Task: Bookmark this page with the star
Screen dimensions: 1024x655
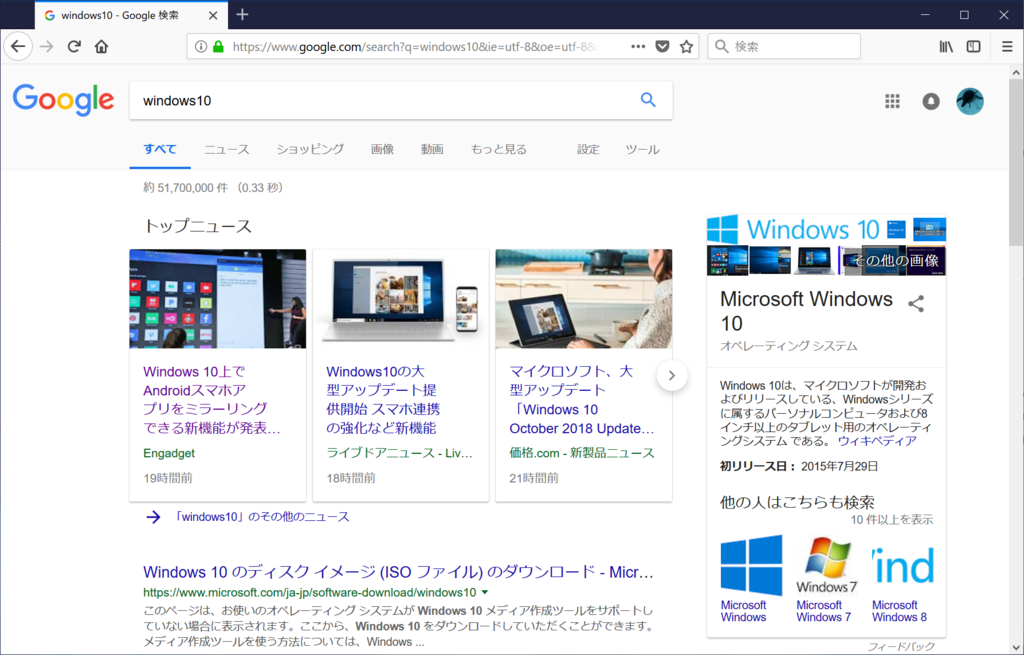Action: point(686,46)
